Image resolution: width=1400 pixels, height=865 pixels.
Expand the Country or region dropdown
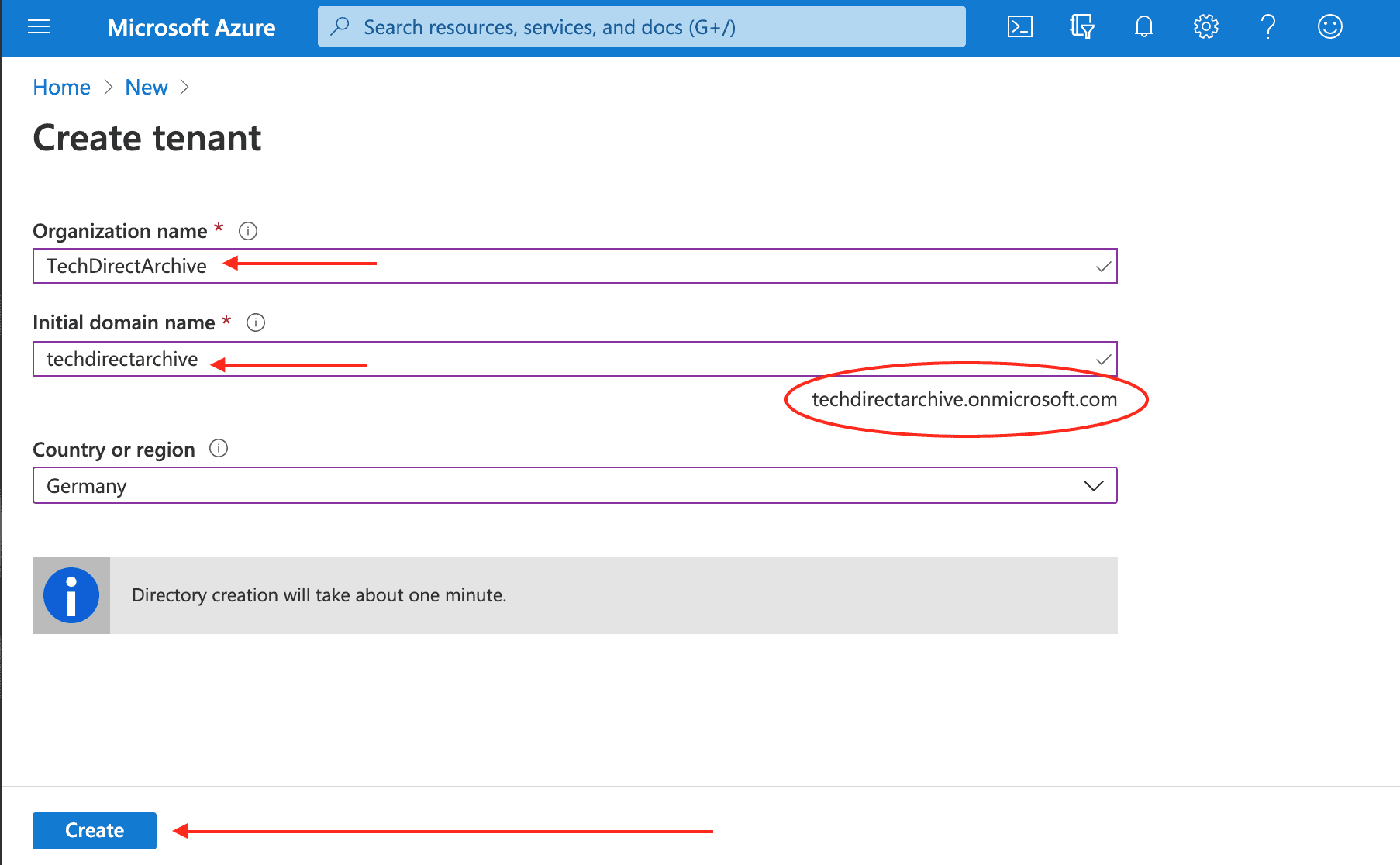574,486
